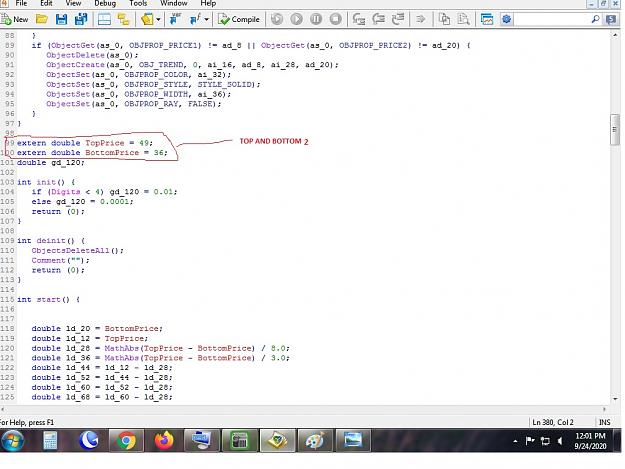Save the current file with the floppy icon
Viewport: 625px width, 469px height.
point(61,19)
